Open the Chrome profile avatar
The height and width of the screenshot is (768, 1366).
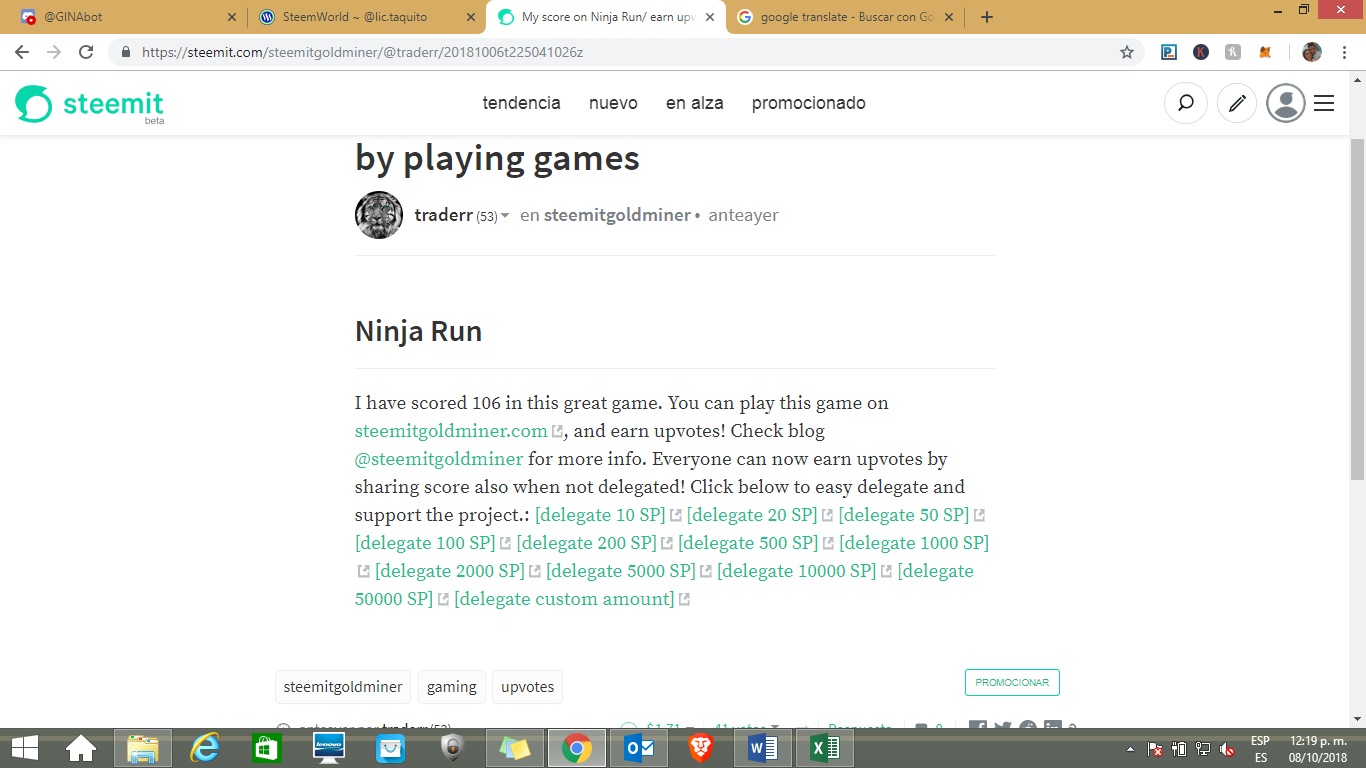(1312, 52)
